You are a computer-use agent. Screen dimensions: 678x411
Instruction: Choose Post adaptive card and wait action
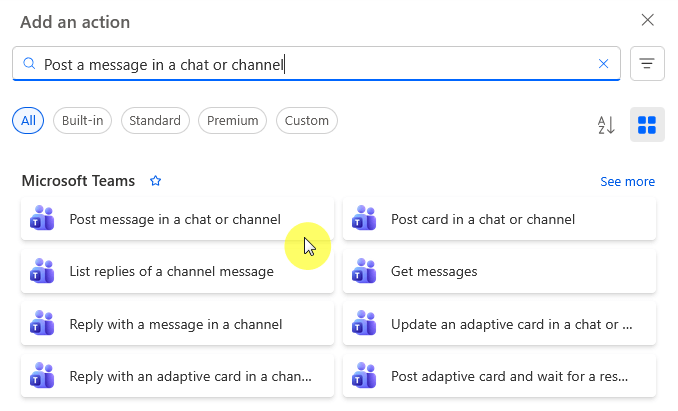[499, 376]
